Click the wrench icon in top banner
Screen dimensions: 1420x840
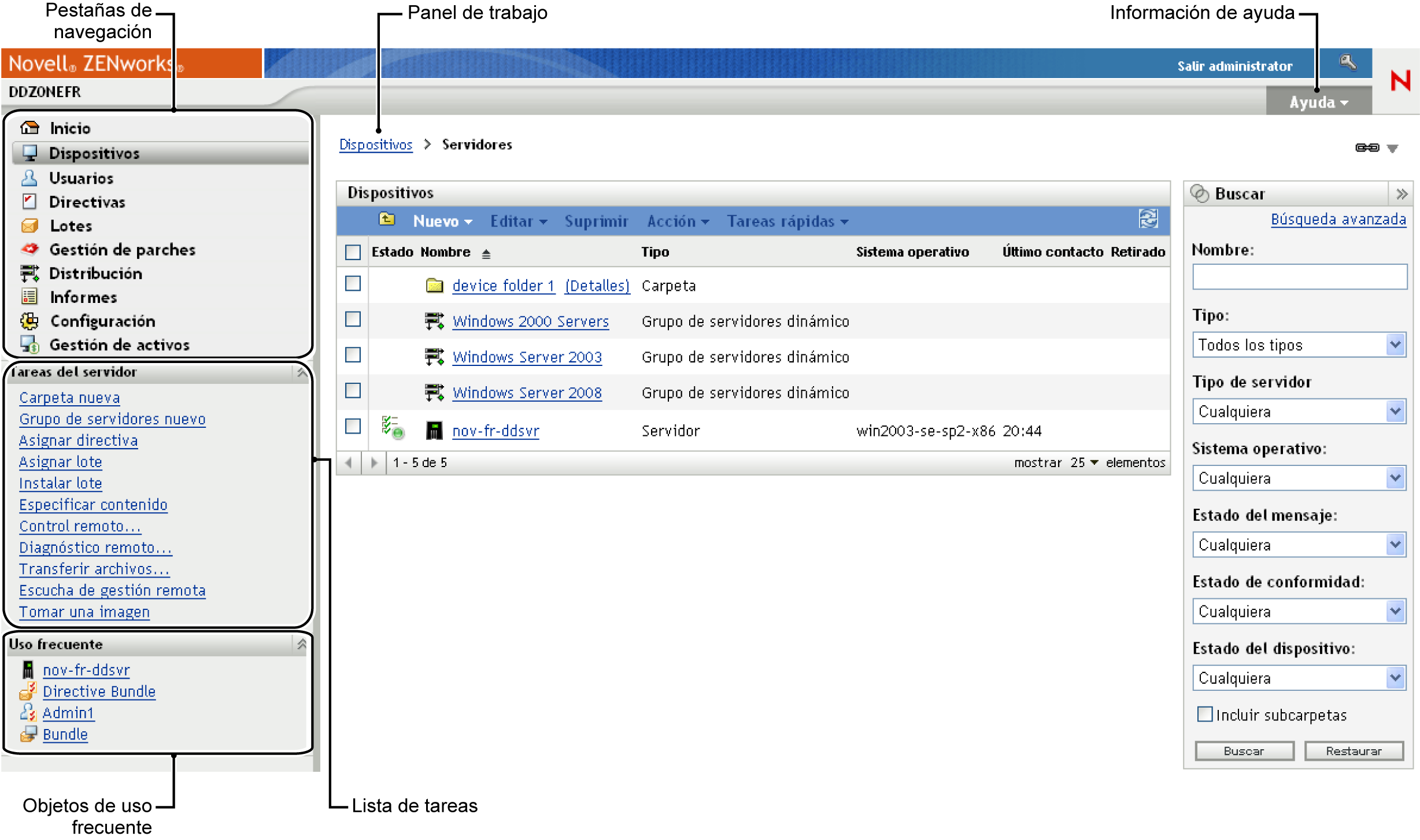[1347, 62]
